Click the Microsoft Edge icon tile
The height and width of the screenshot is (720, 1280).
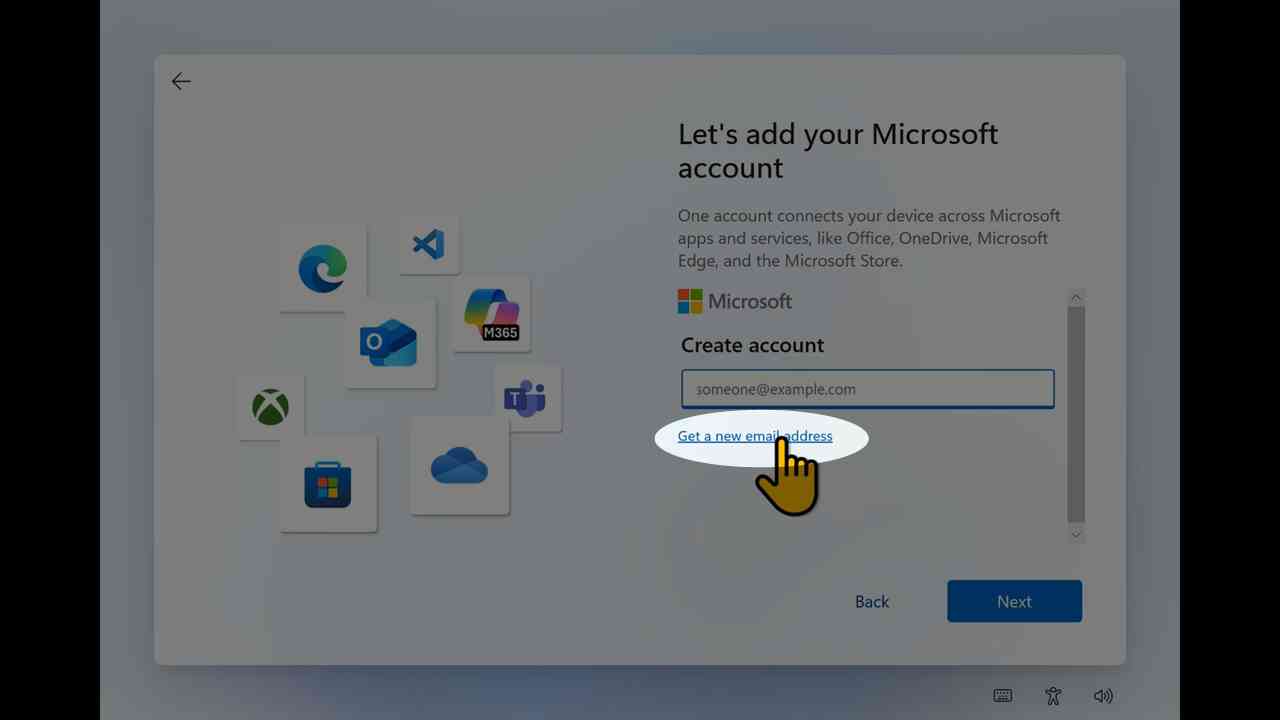[x=323, y=269]
